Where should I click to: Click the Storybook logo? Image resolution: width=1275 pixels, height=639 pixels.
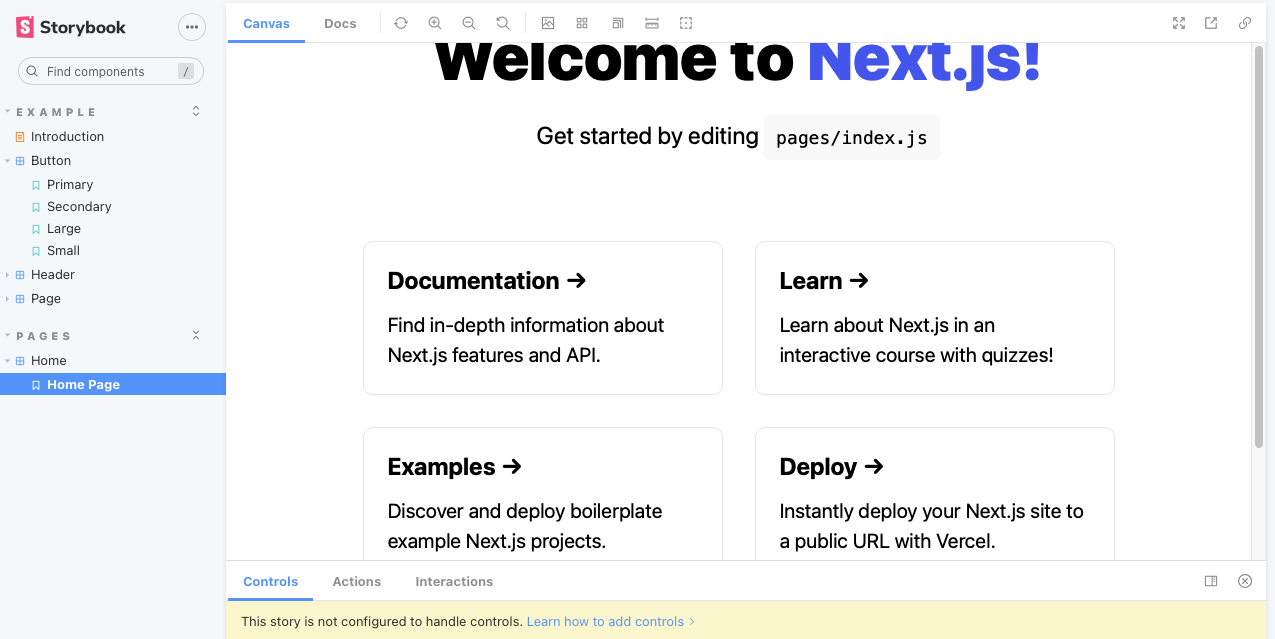coord(71,27)
